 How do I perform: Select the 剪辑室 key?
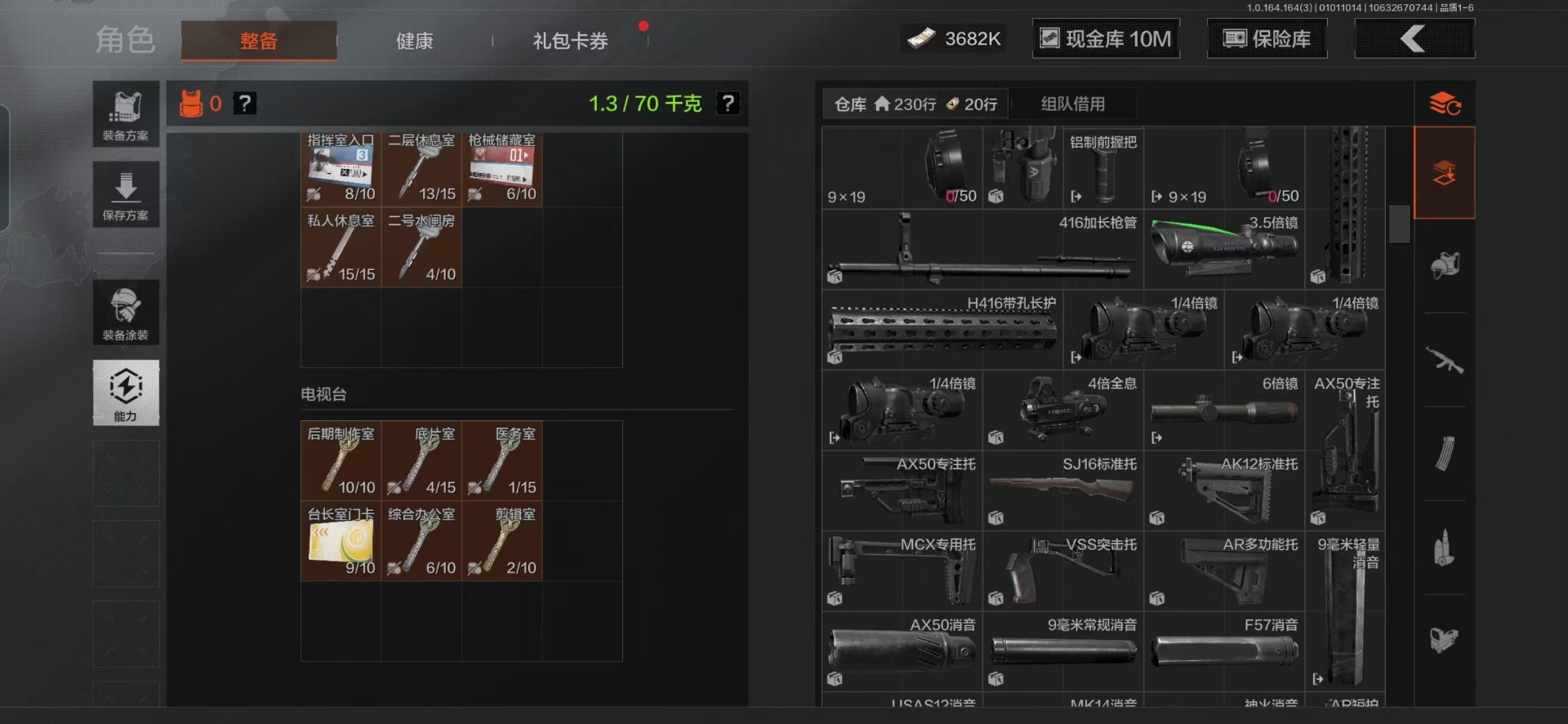tap(502, 541)
